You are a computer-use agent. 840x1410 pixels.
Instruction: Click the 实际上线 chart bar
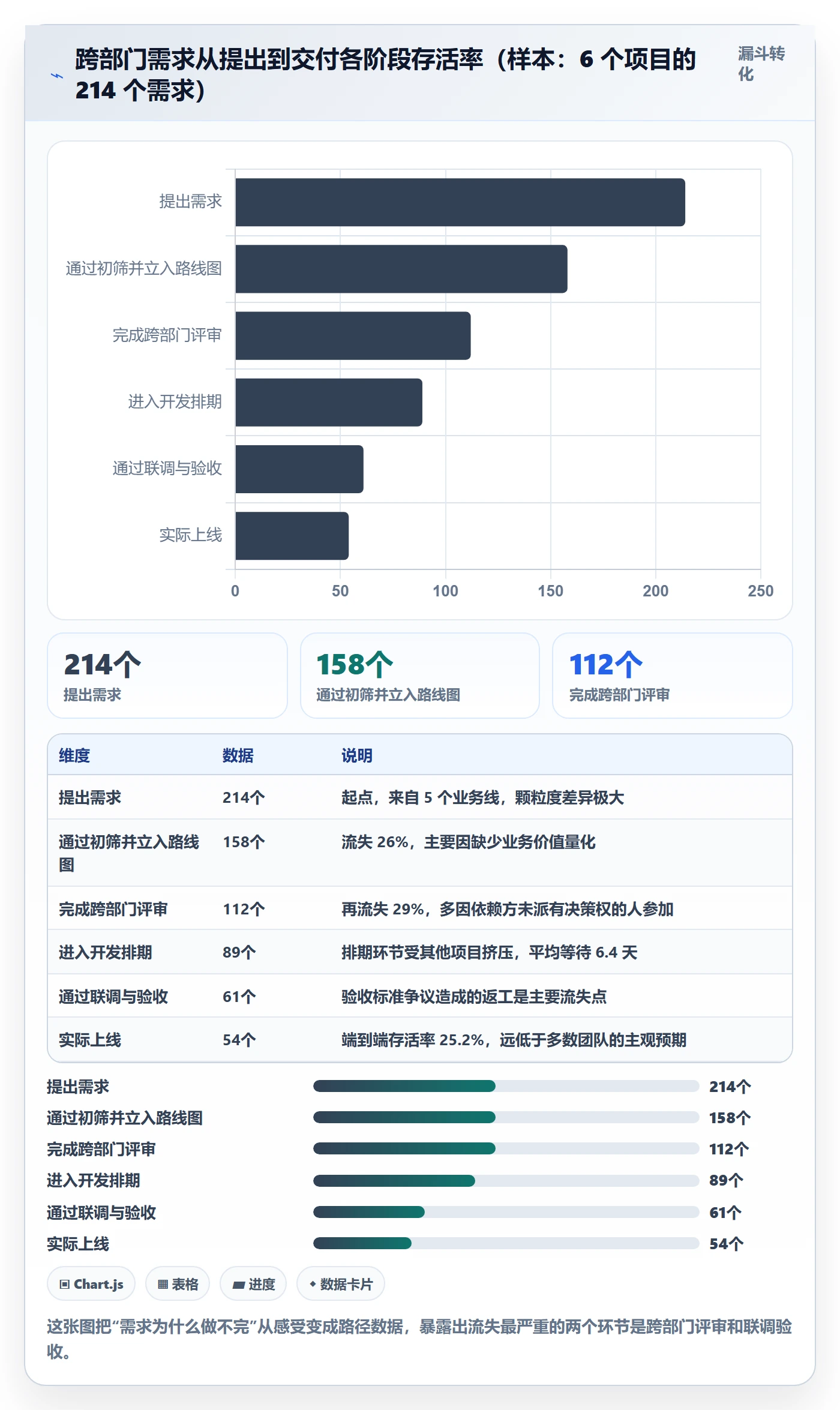point(292,536)
